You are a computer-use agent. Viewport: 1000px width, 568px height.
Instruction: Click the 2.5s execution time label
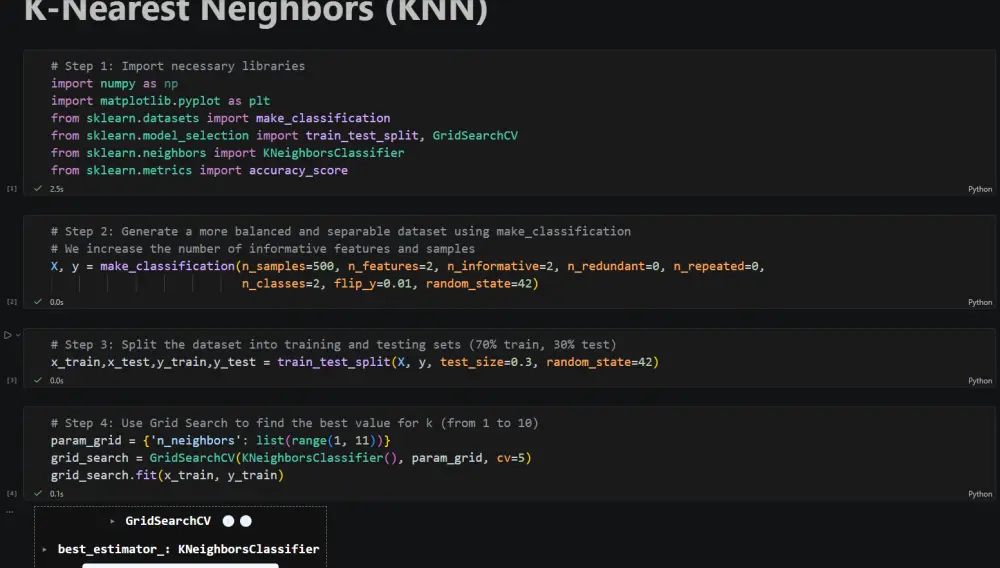(x=57, y=189)
